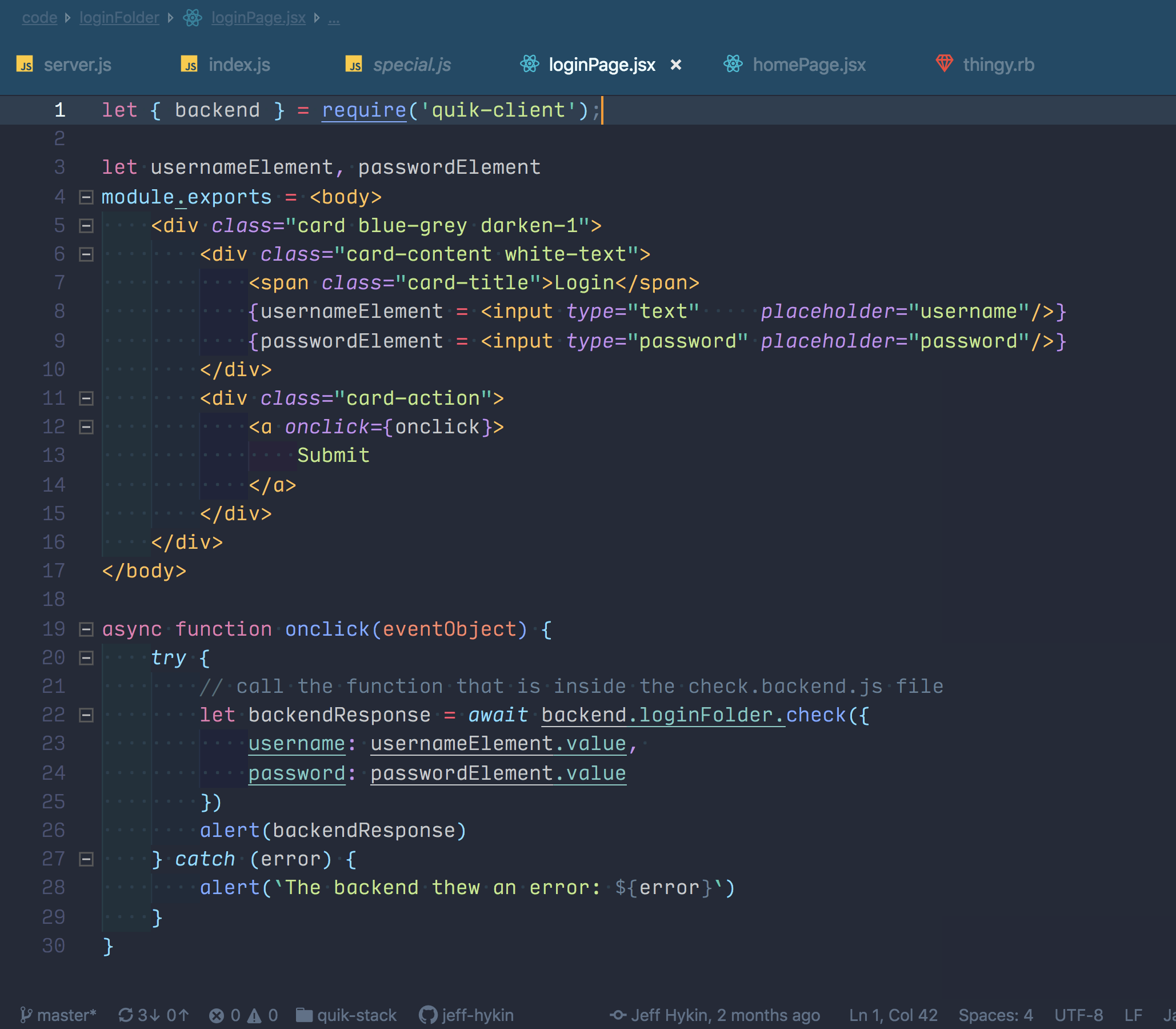The height and width of the screenshot is (1029, 1176).
Task: Click the GitHub icon in status bar
Action: (427, 1016)
